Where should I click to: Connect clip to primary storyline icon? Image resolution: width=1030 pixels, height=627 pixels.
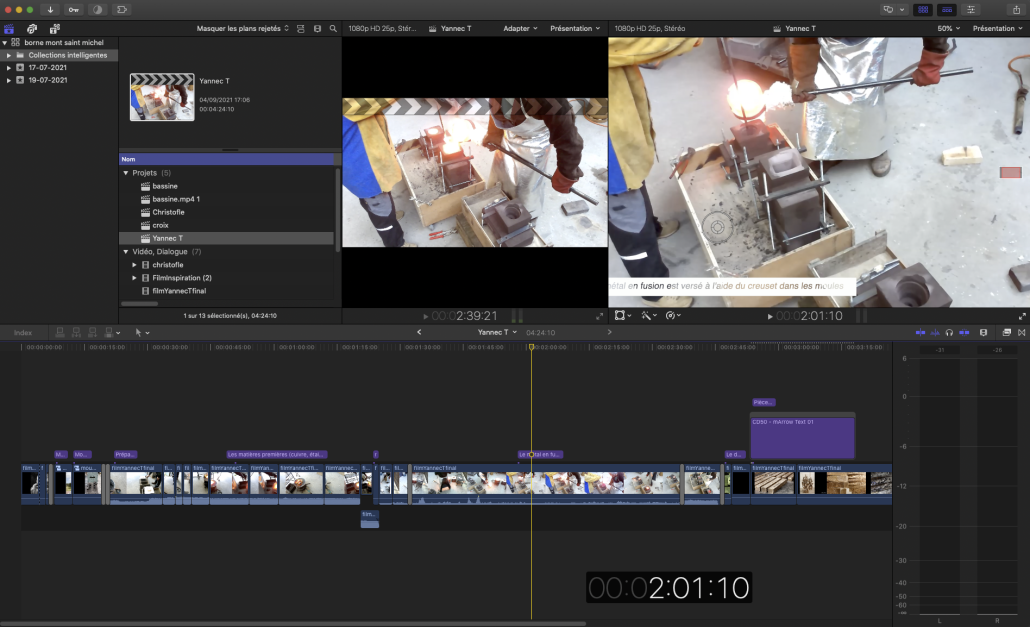(60, 333)
